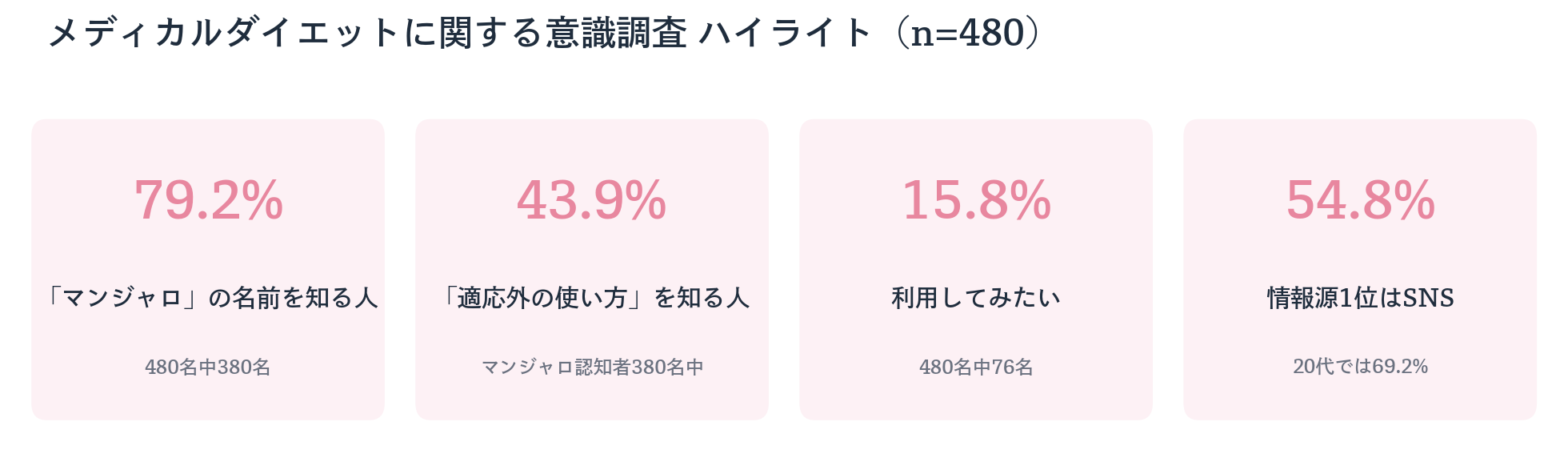Click the 480名中380名 caption
This screenshot has width=1568, height=462.
[208, 367]
